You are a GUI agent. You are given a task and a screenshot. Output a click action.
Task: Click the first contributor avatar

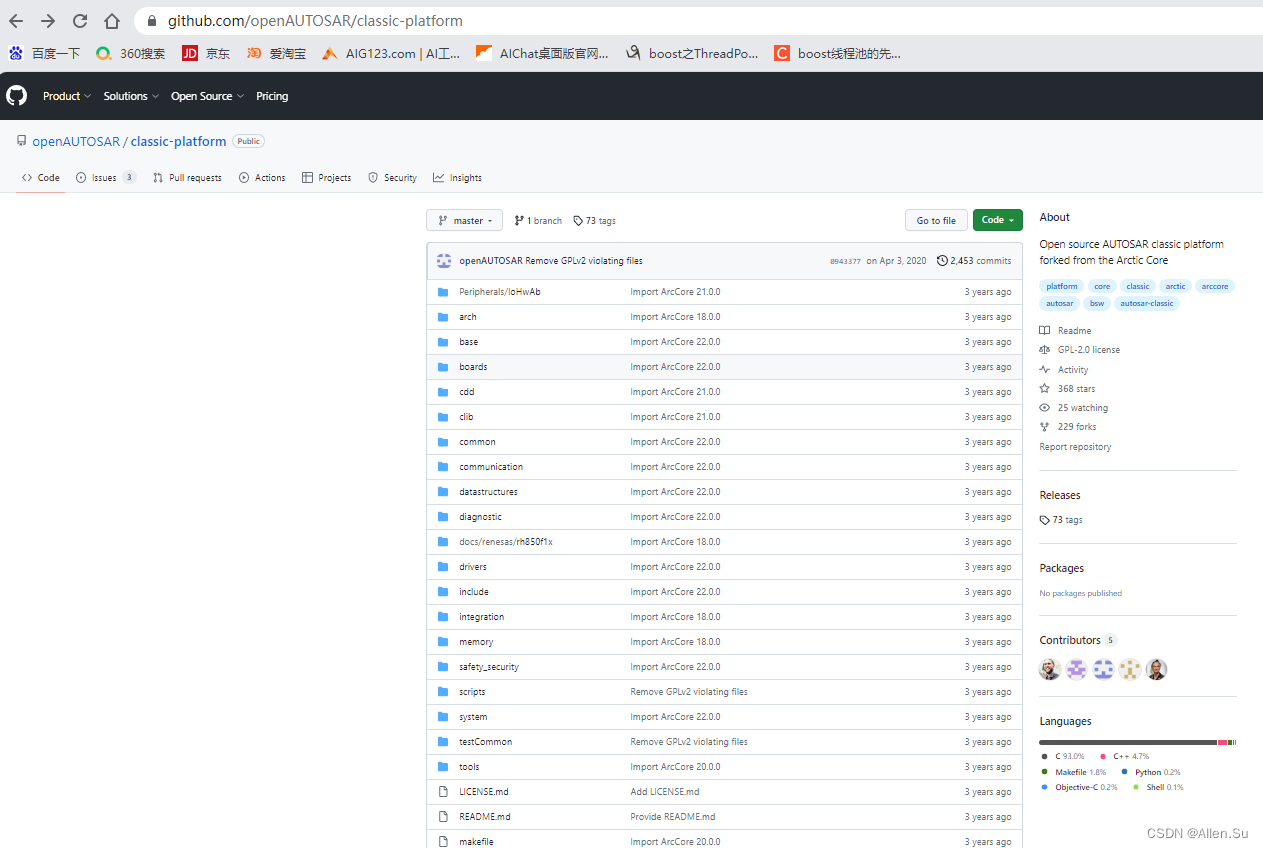tap(1050, 670)
